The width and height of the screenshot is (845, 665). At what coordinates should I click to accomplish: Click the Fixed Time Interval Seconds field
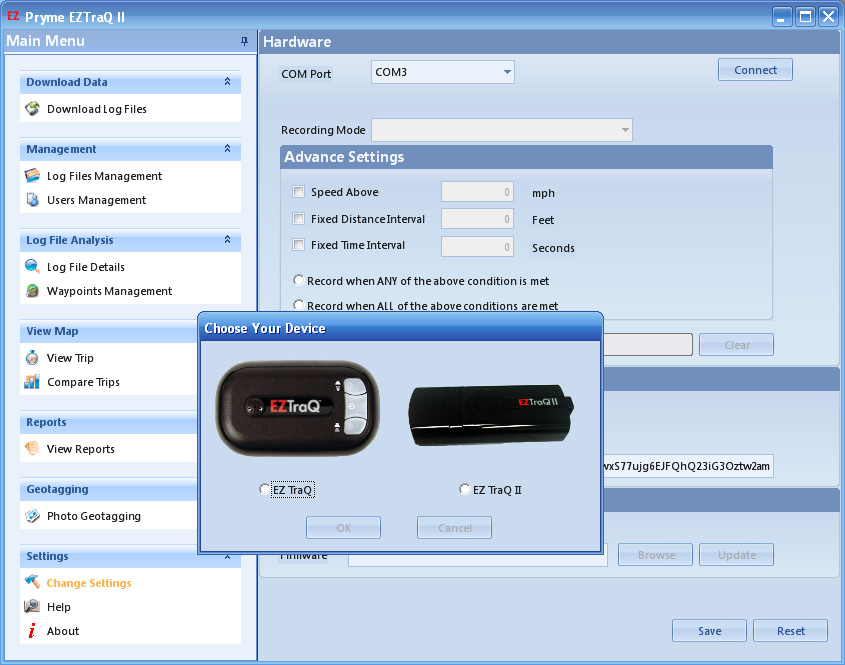[477, 246]
